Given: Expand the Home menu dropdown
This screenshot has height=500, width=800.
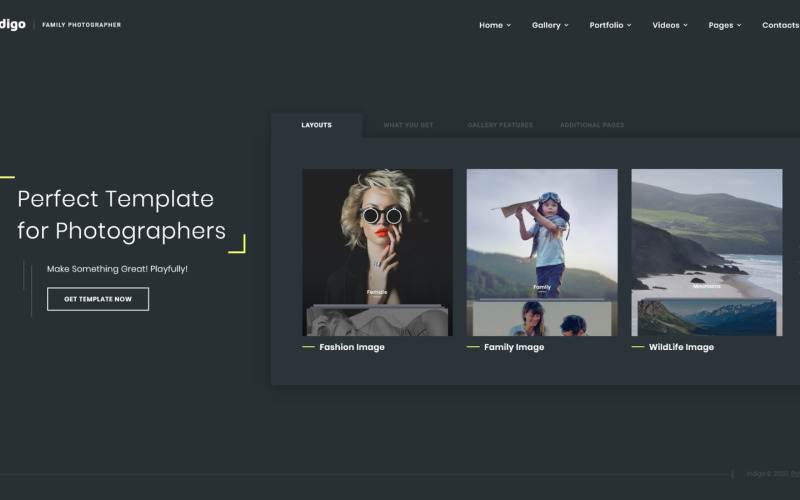Looking at the screenshot, I should point(494,25).
